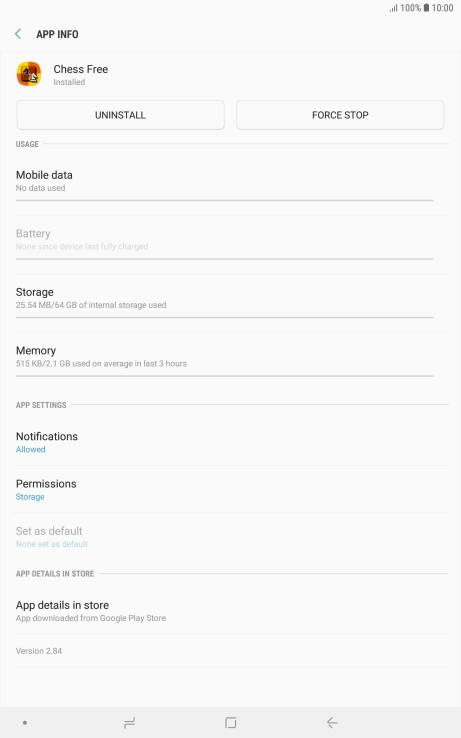Open Permissions settings

(231, 489)
